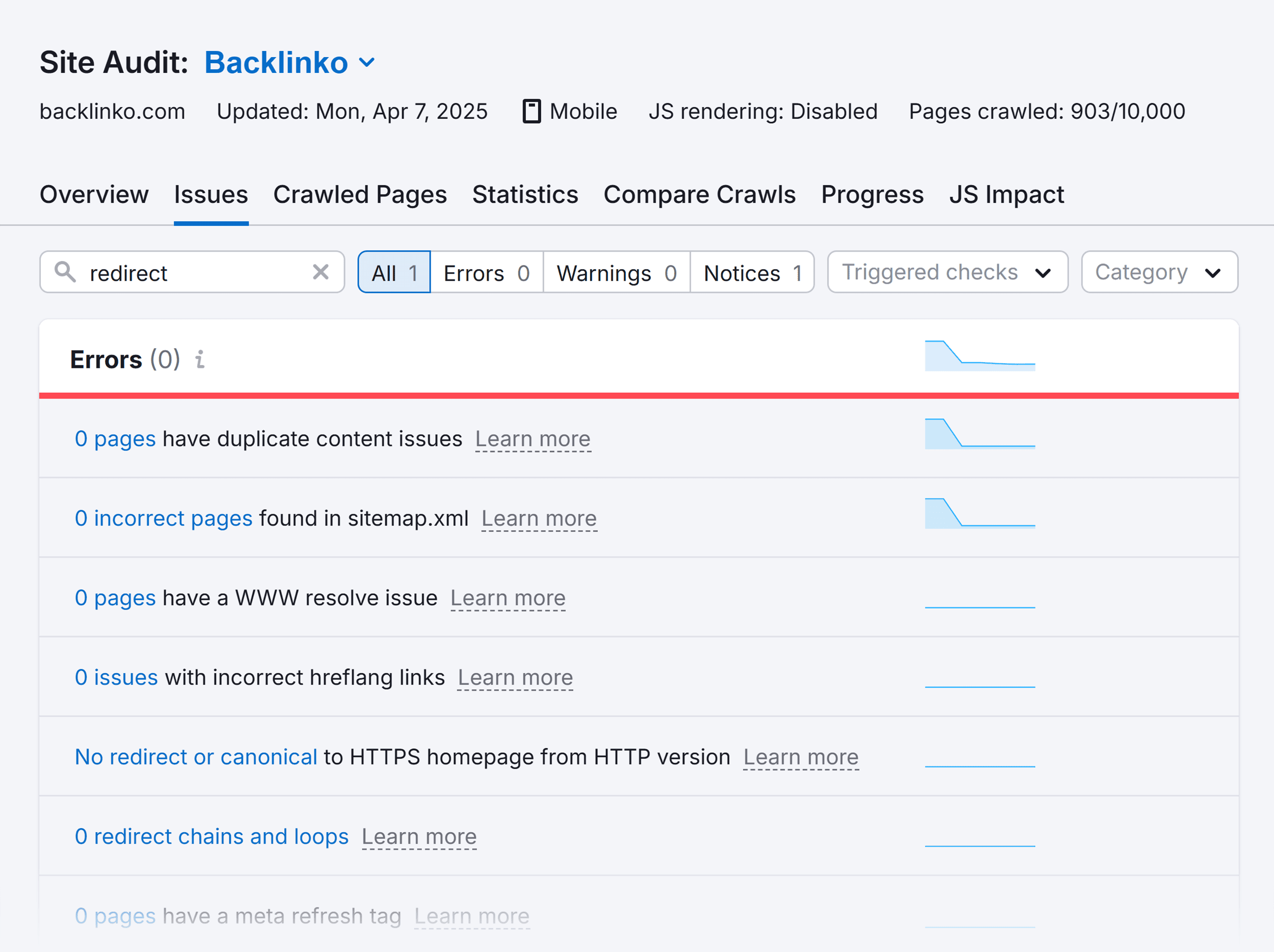Click the redirect search input field
Viewport: 1274px width, 952px height.
(192, 272)
